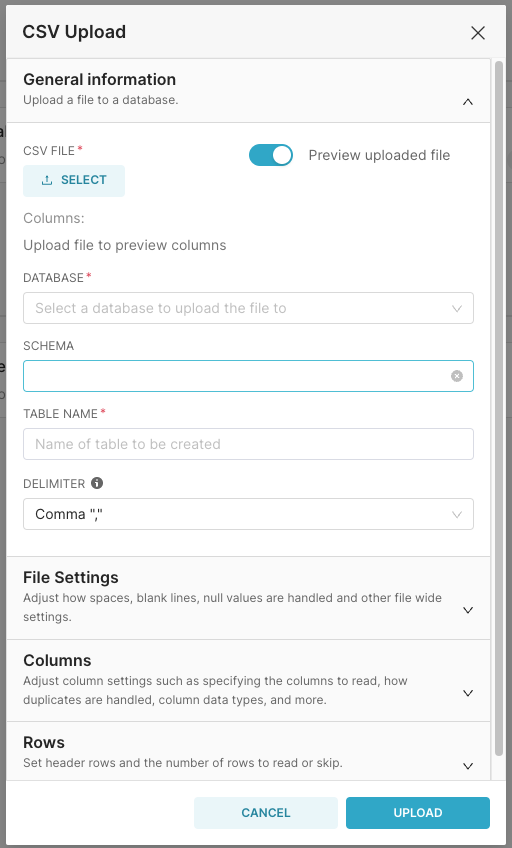This screenshot has width=512, height=848.
Task: Focus the Table Name input field
Action: (248, 444)
